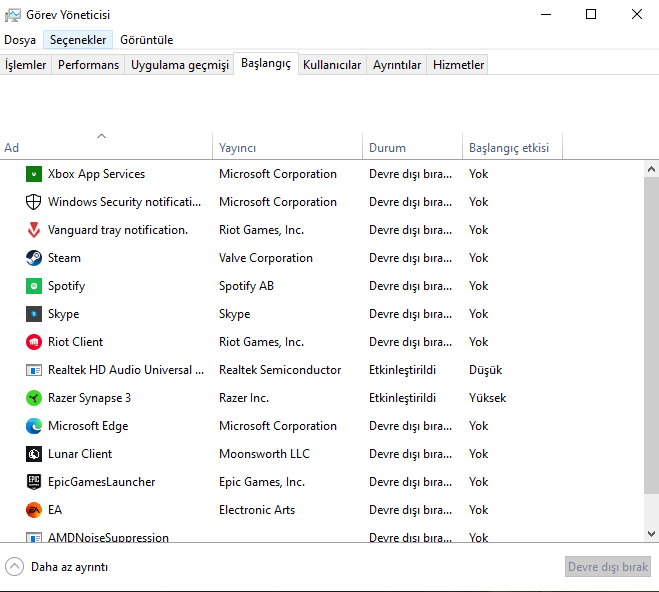The width and height of the screenshot is (659, 592).
Task: Collapse details with Daha az ayrıntı
Action: 58,567
